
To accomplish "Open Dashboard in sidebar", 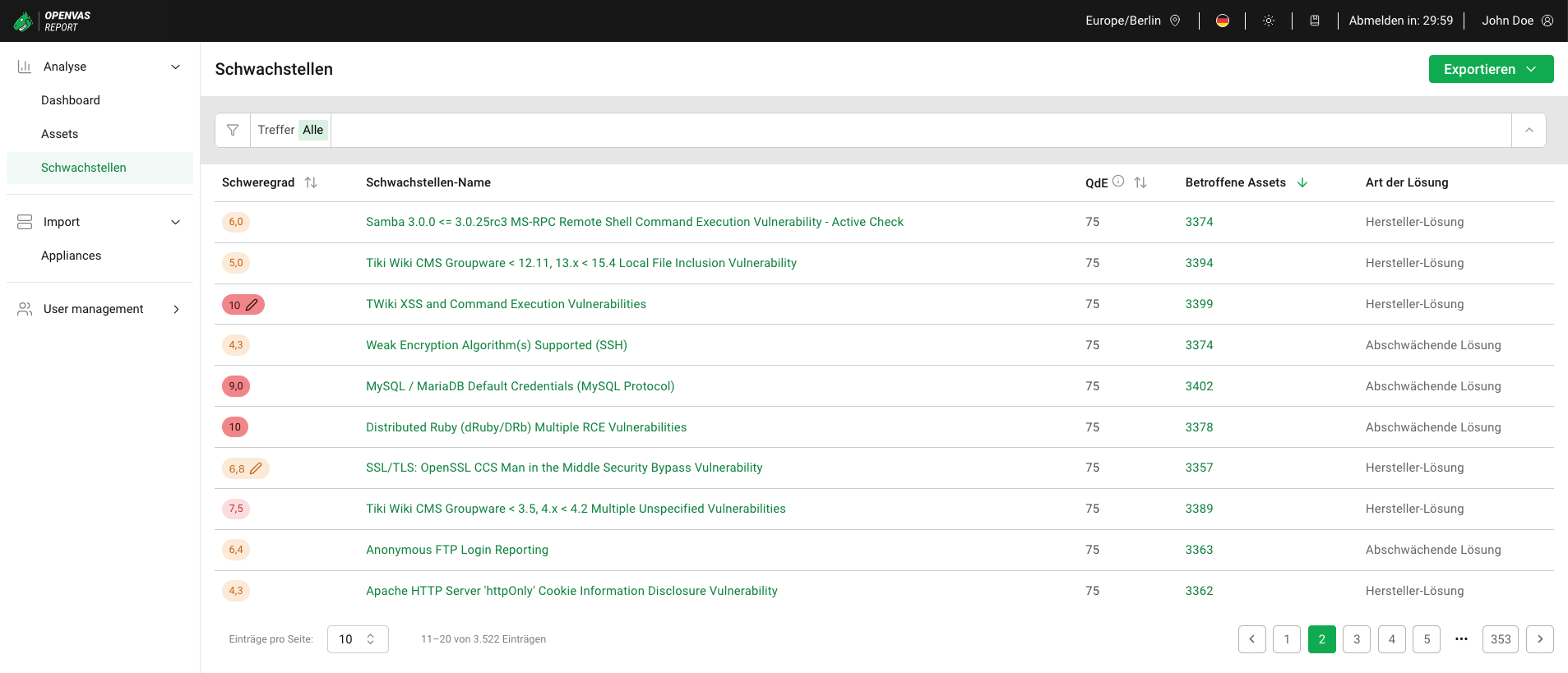I will (x=71, y=100).
